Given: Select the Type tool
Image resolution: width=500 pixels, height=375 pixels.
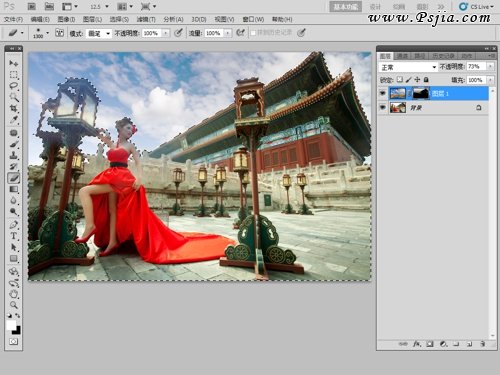Looking at the screenshot, I should tap(13, 236).
